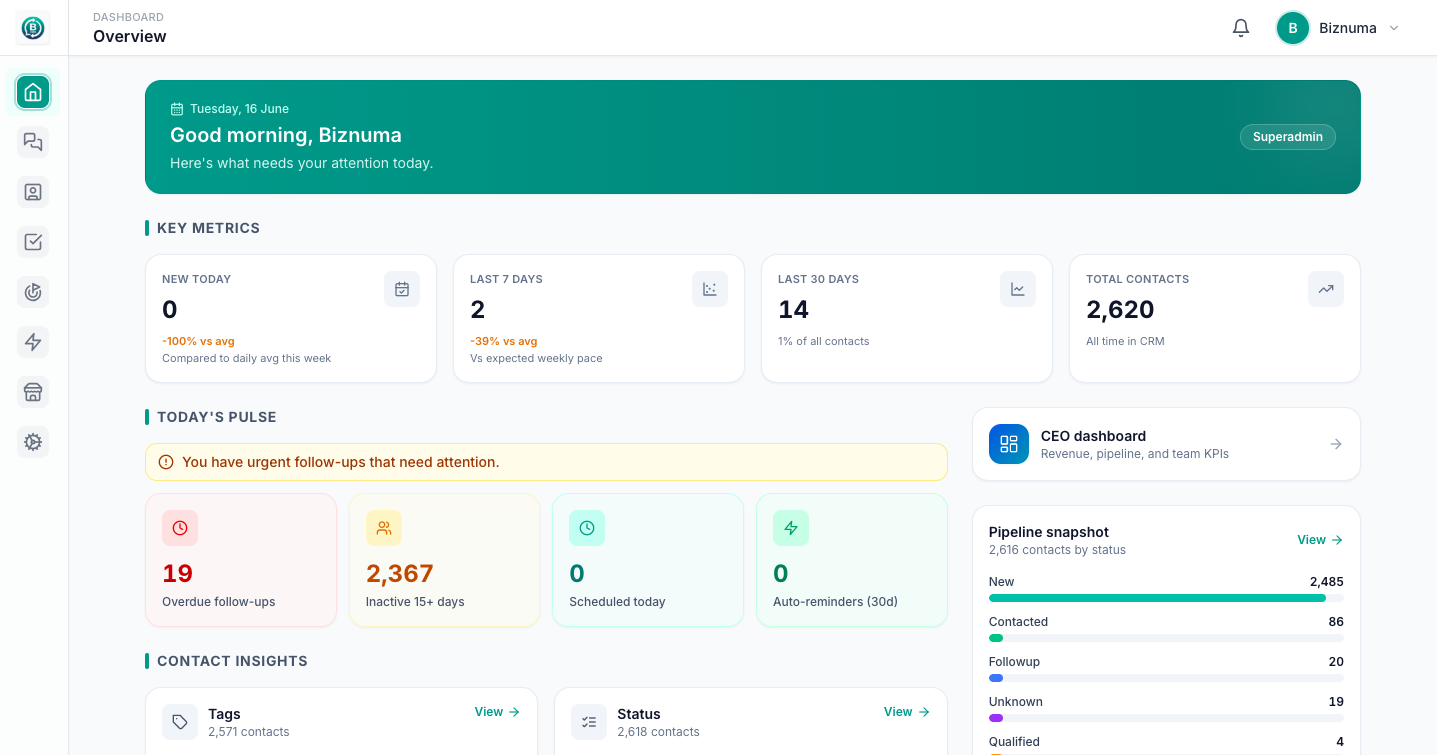The image size is (1437, 755).
Task: Click the 2,485 count beside New
Action: [1327, 582]
